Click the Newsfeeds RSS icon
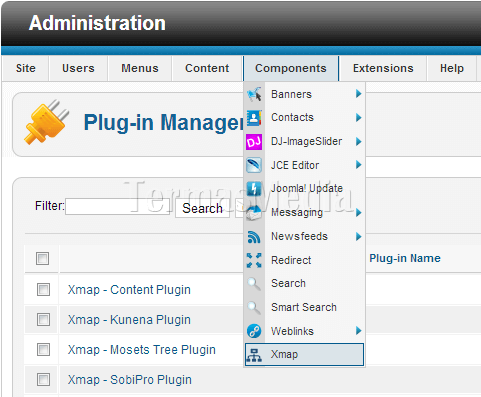This screenshot has width=481, height=397. coord(254,237)
